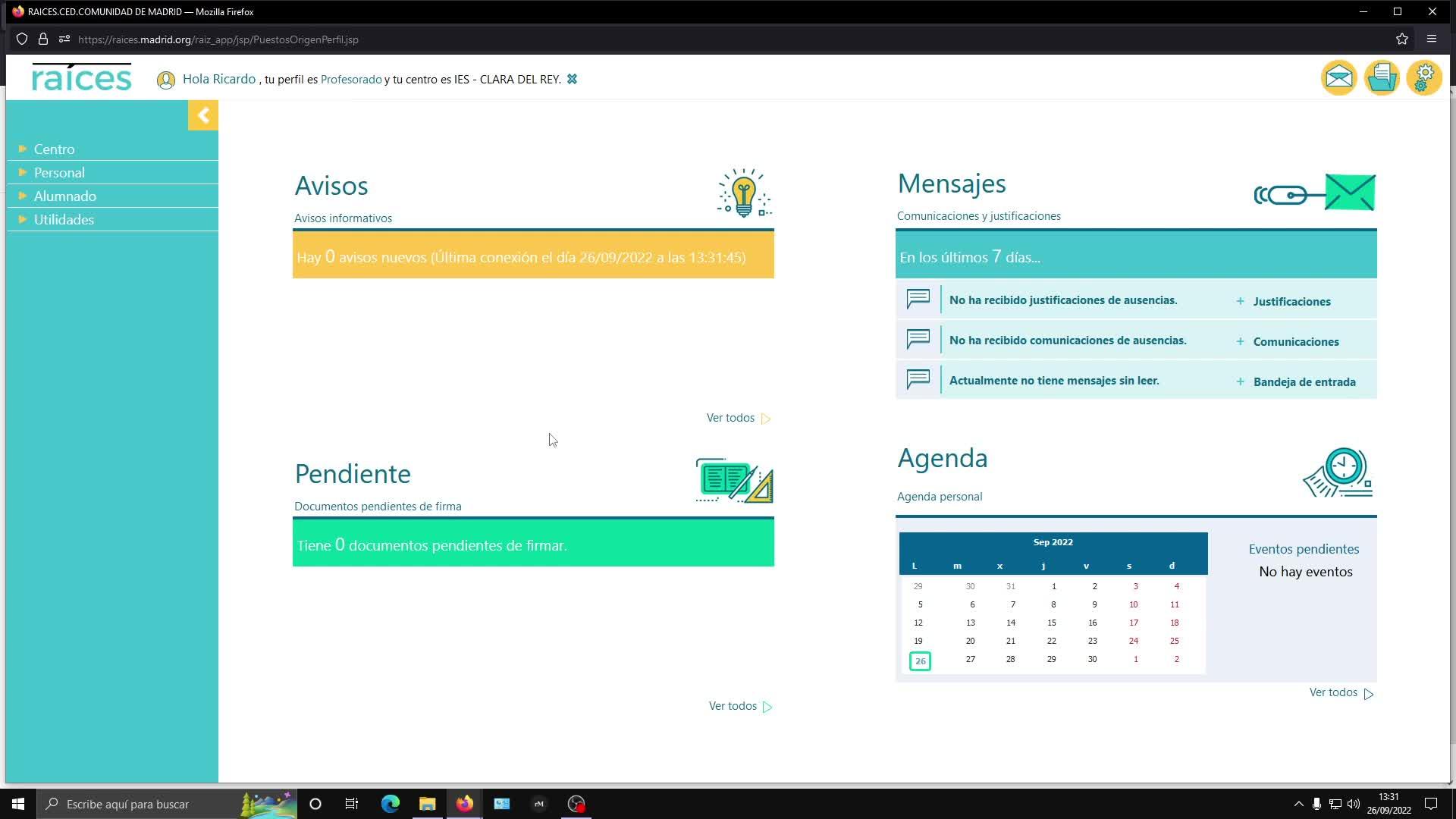Click the Pendiente documents icon
Screen dimensions: 1456x819
(x=734, y=481)
